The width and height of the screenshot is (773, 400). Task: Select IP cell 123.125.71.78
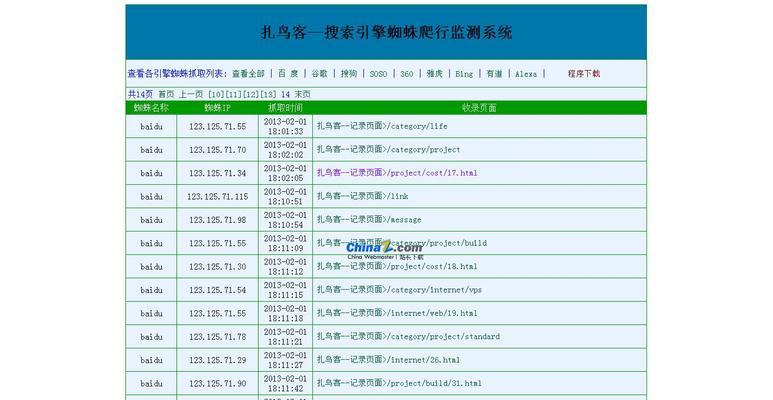(217, 336)
